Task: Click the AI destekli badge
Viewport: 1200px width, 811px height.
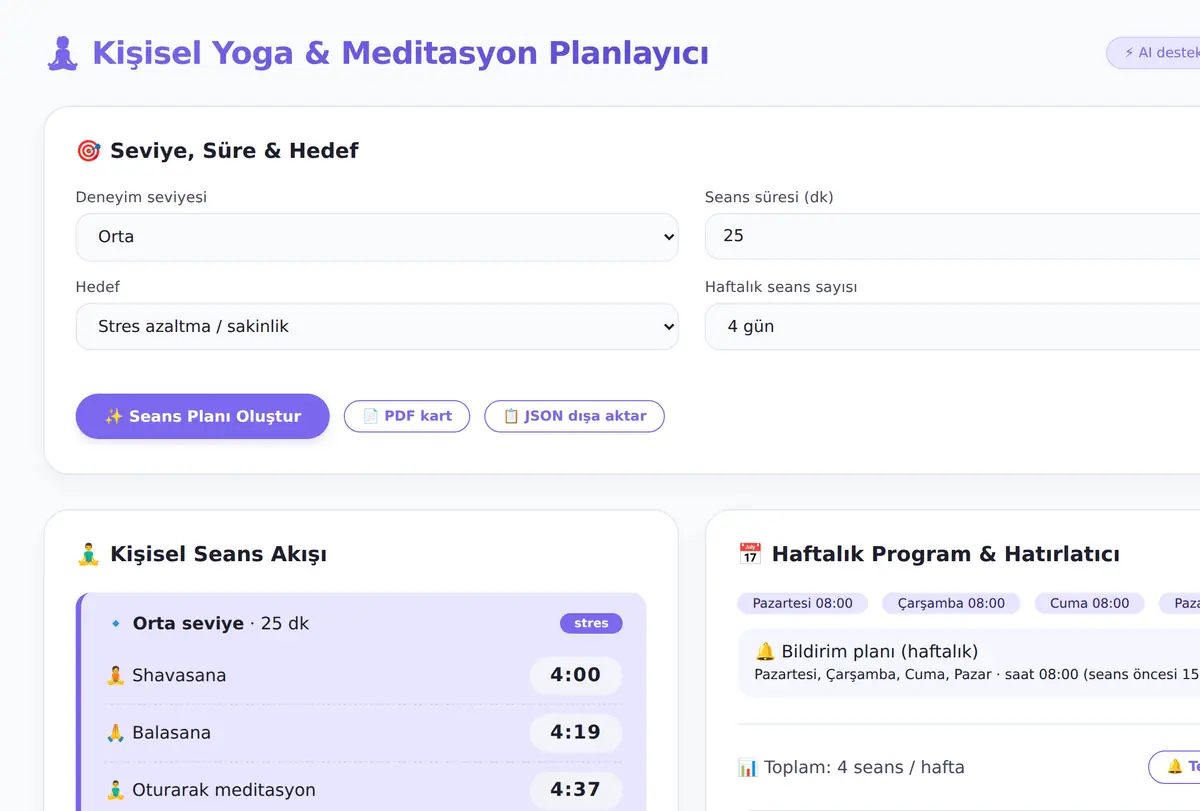Action: (1153, 53)
